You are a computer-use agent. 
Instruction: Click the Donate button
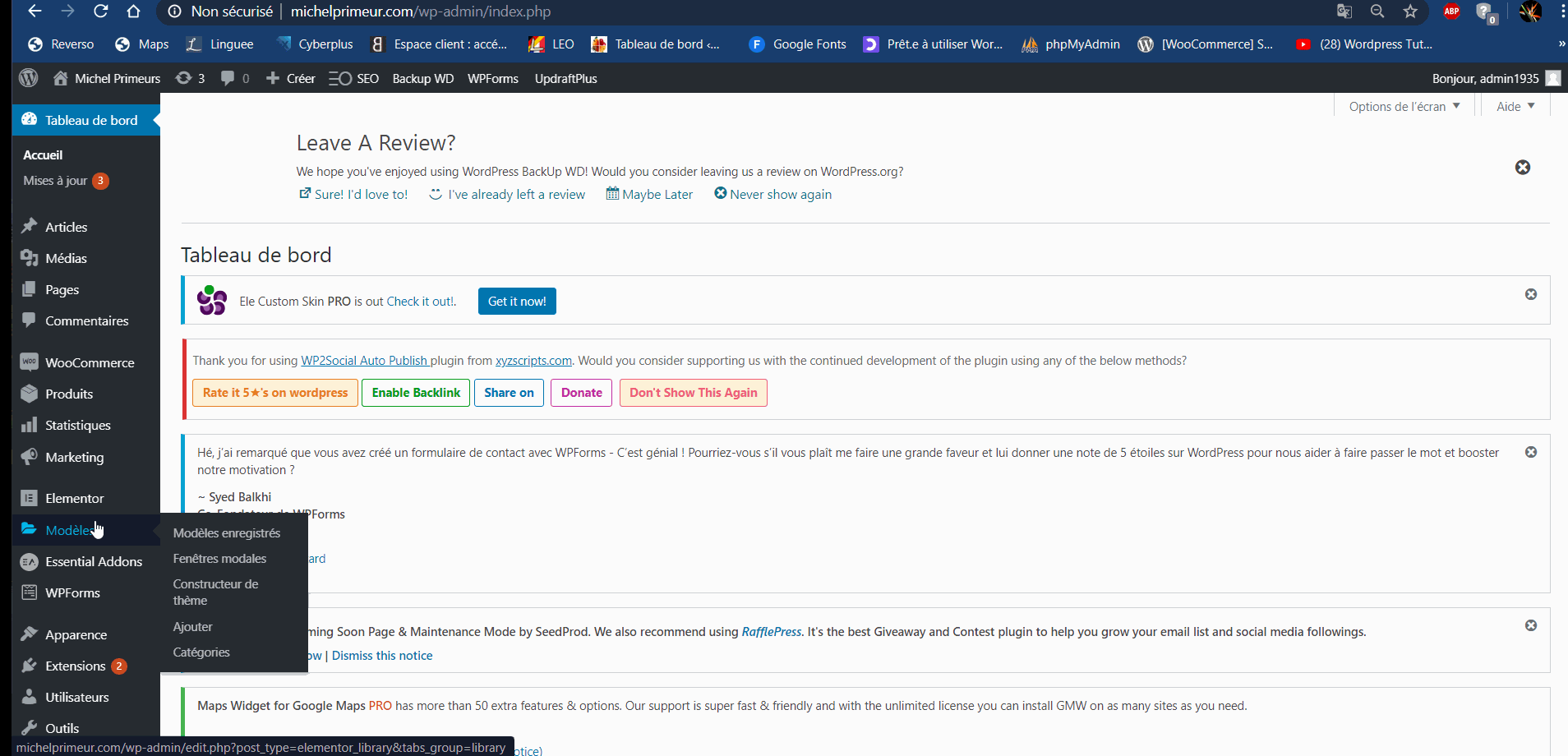581,393
